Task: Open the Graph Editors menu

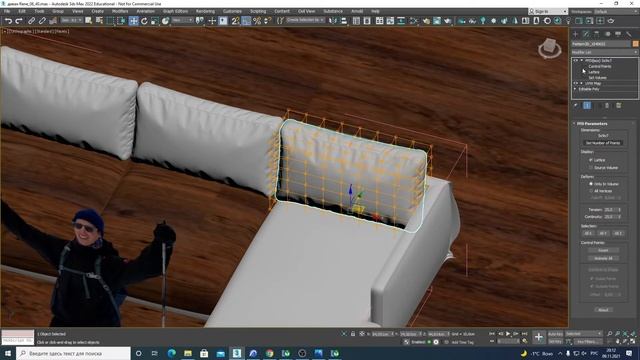Action: click(x=176, y=11)
